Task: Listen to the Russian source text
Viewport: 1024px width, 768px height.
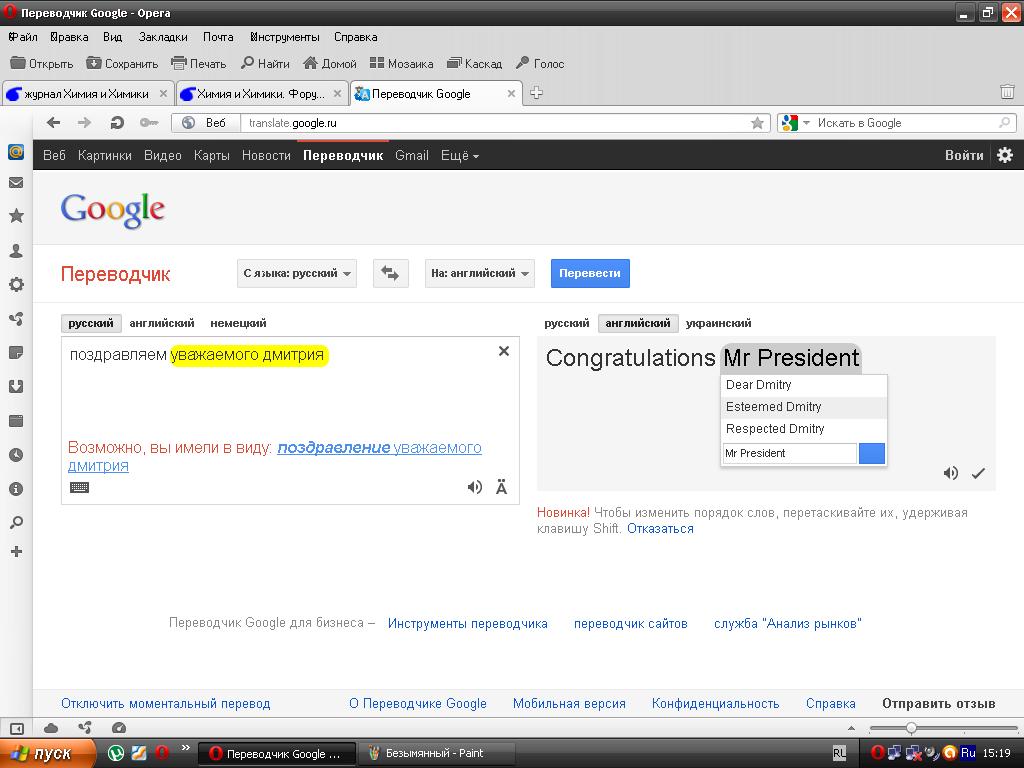Action: pyautogui.click(x=475, y=487)
